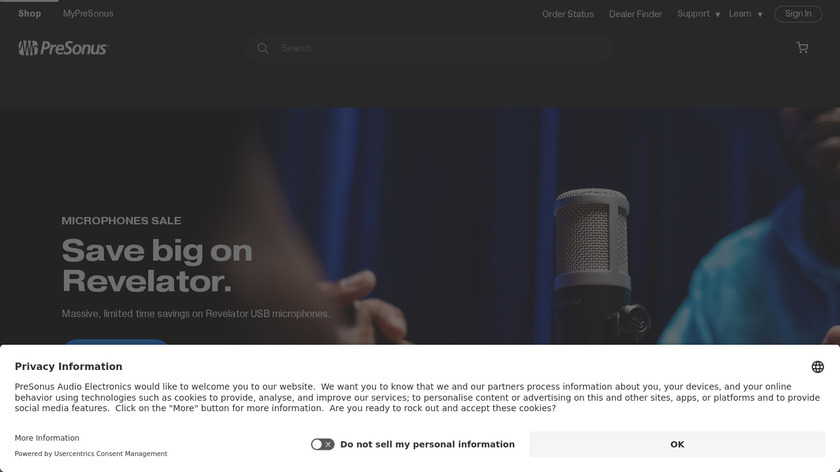Go to PreSonus logo homepage

coord(63,48)
